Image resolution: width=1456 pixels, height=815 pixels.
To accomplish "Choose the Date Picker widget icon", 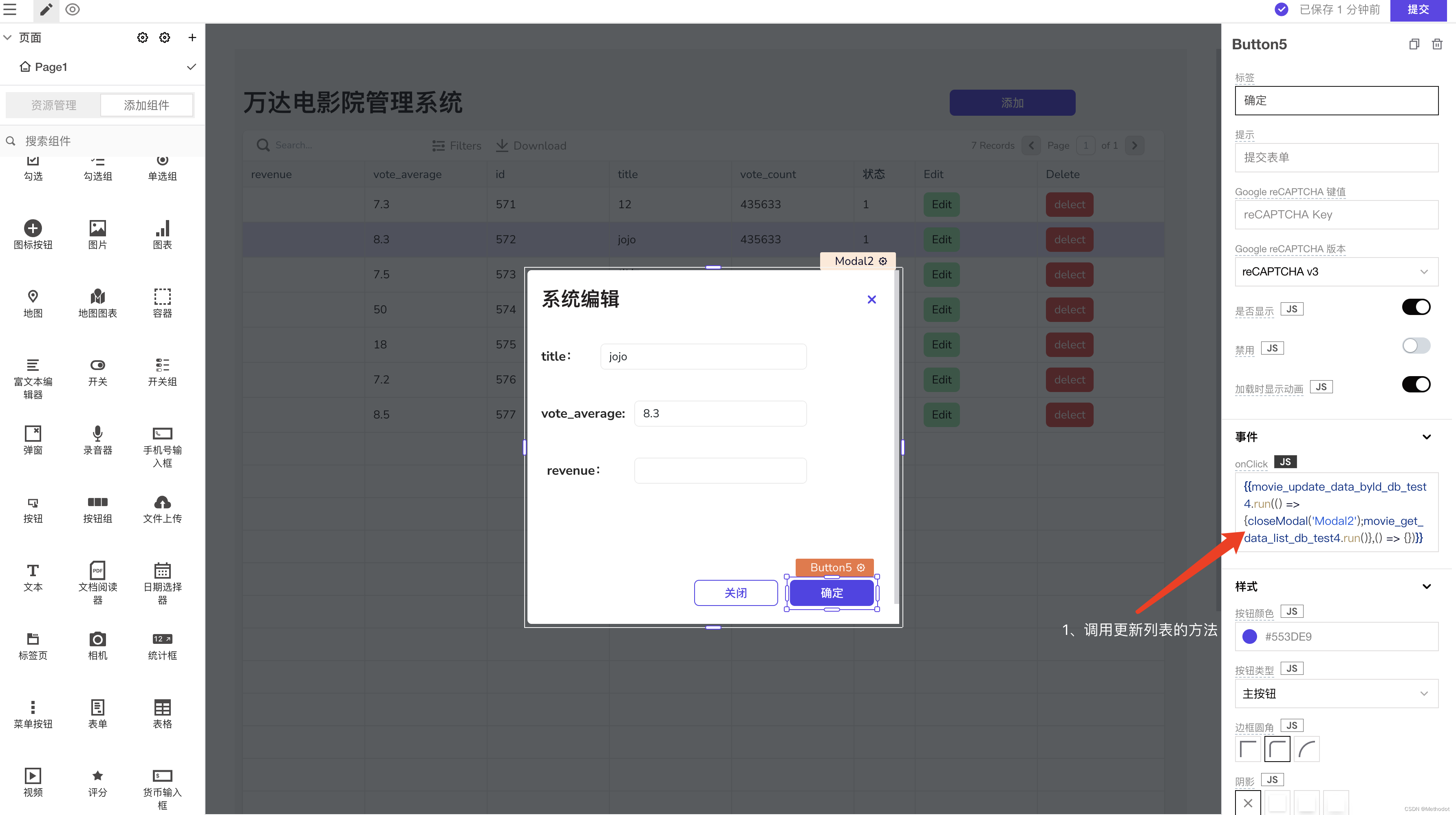I will click(x=162, y=570).
